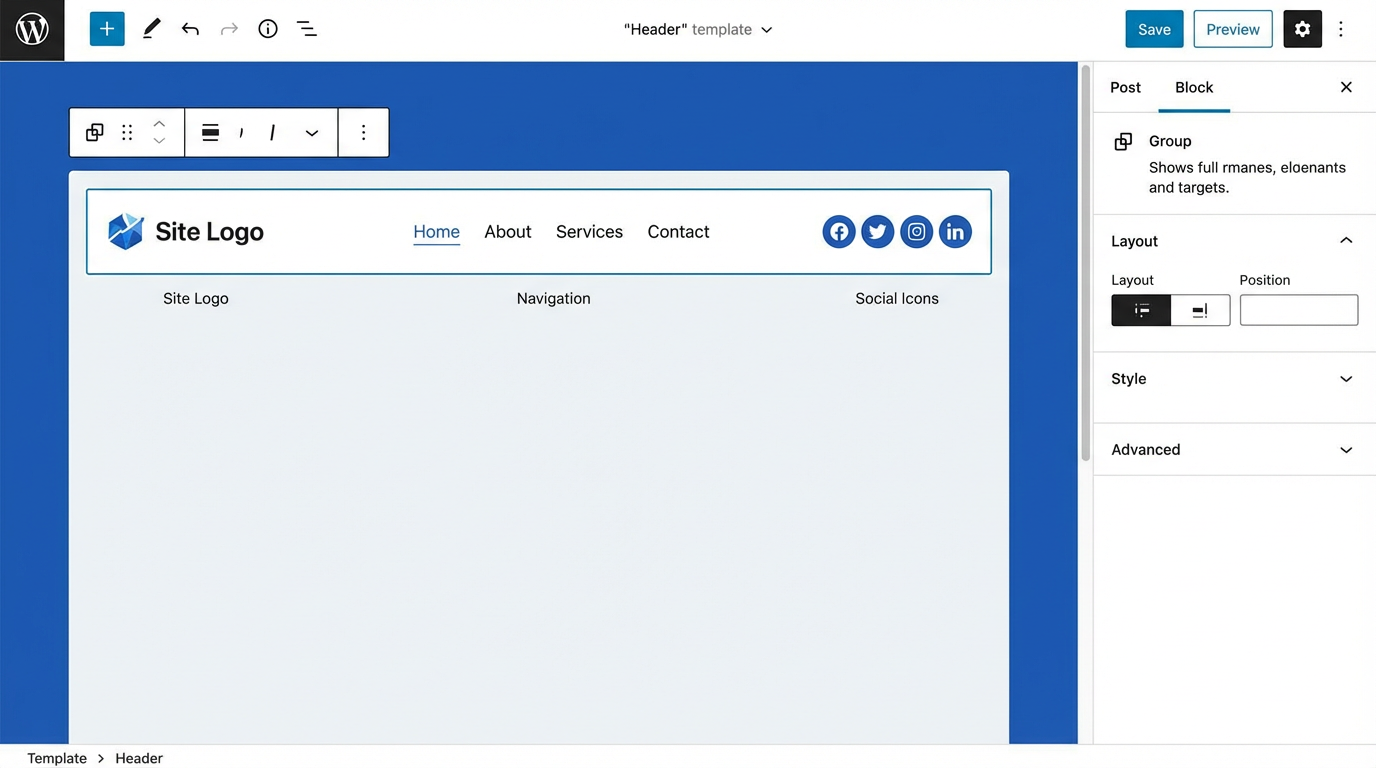
Task: Click into the Position input field
Action: pos(1298,310)
